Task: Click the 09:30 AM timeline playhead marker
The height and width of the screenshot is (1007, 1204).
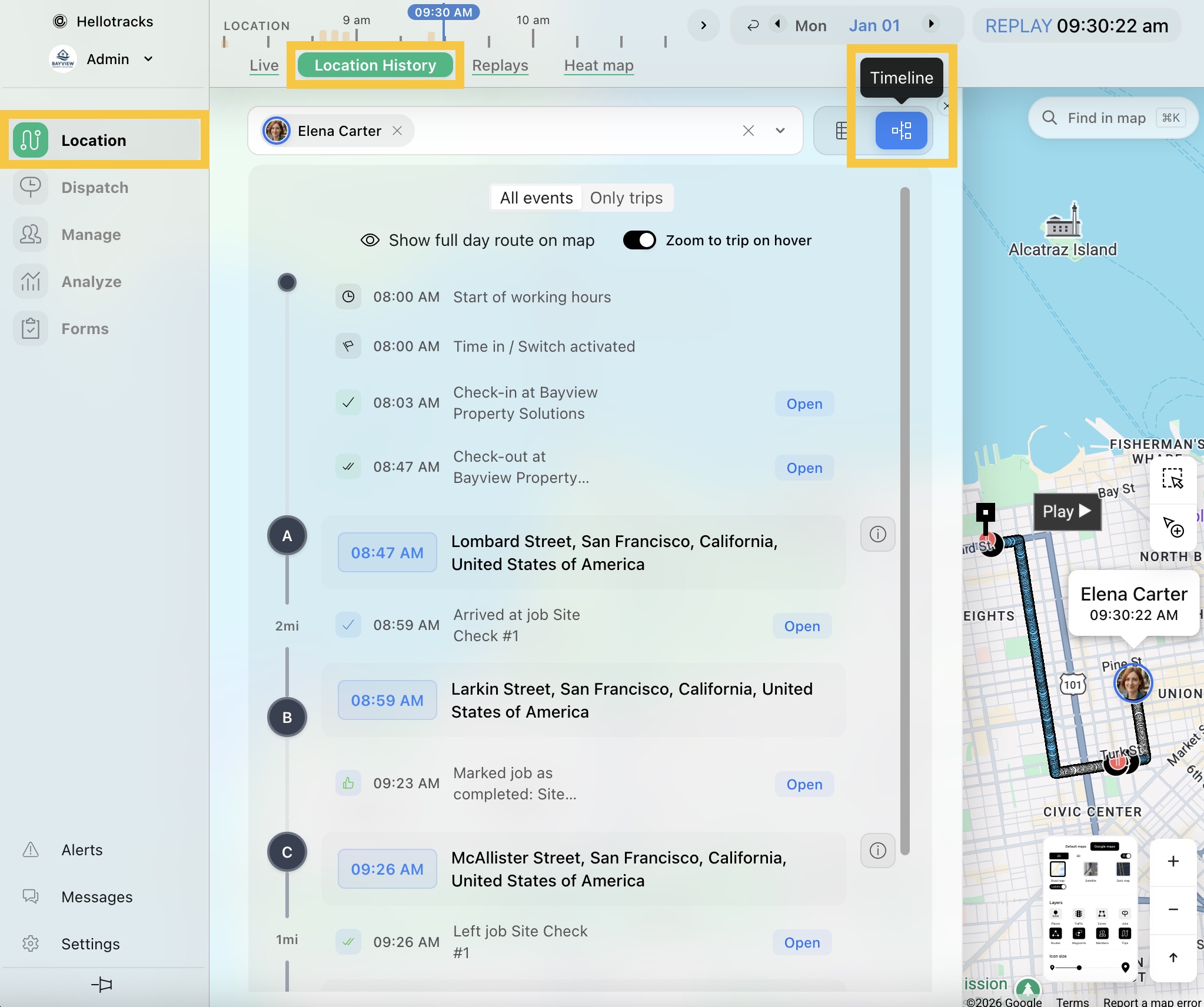Action: [x=444, y=12]
